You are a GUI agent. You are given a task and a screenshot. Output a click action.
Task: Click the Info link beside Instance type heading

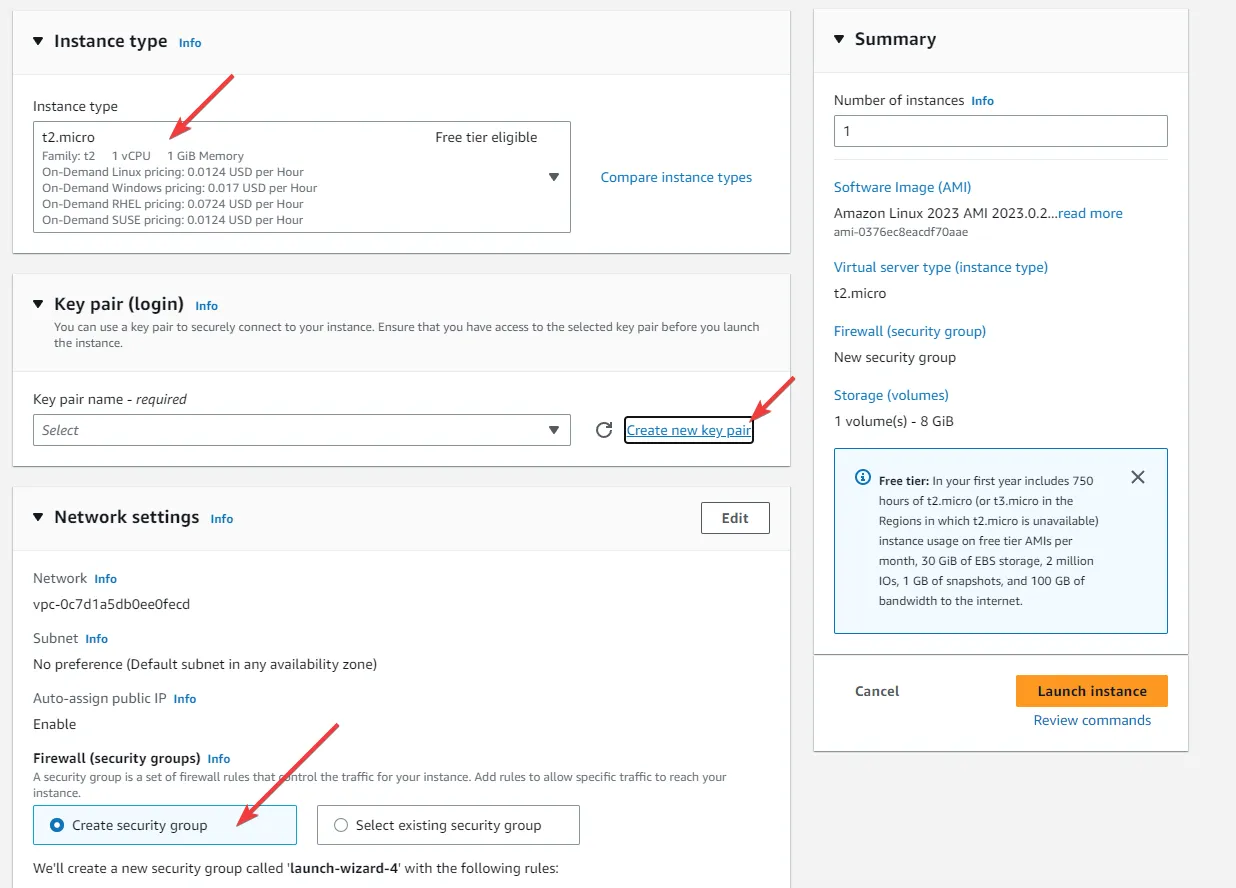[189, 43]
